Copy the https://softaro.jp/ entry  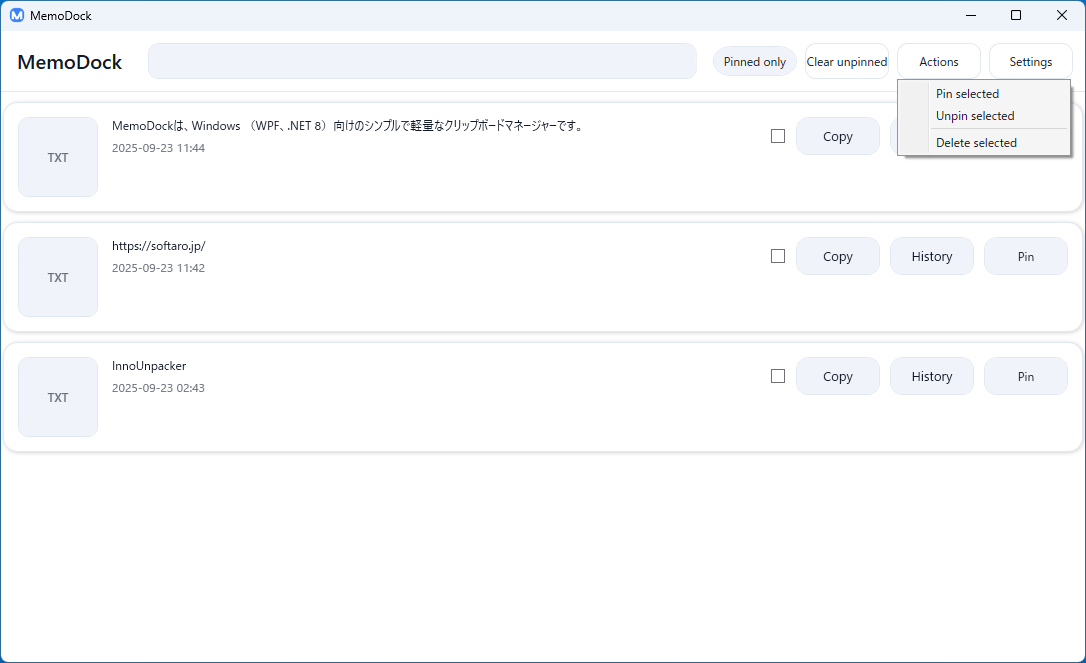(837, 256)
